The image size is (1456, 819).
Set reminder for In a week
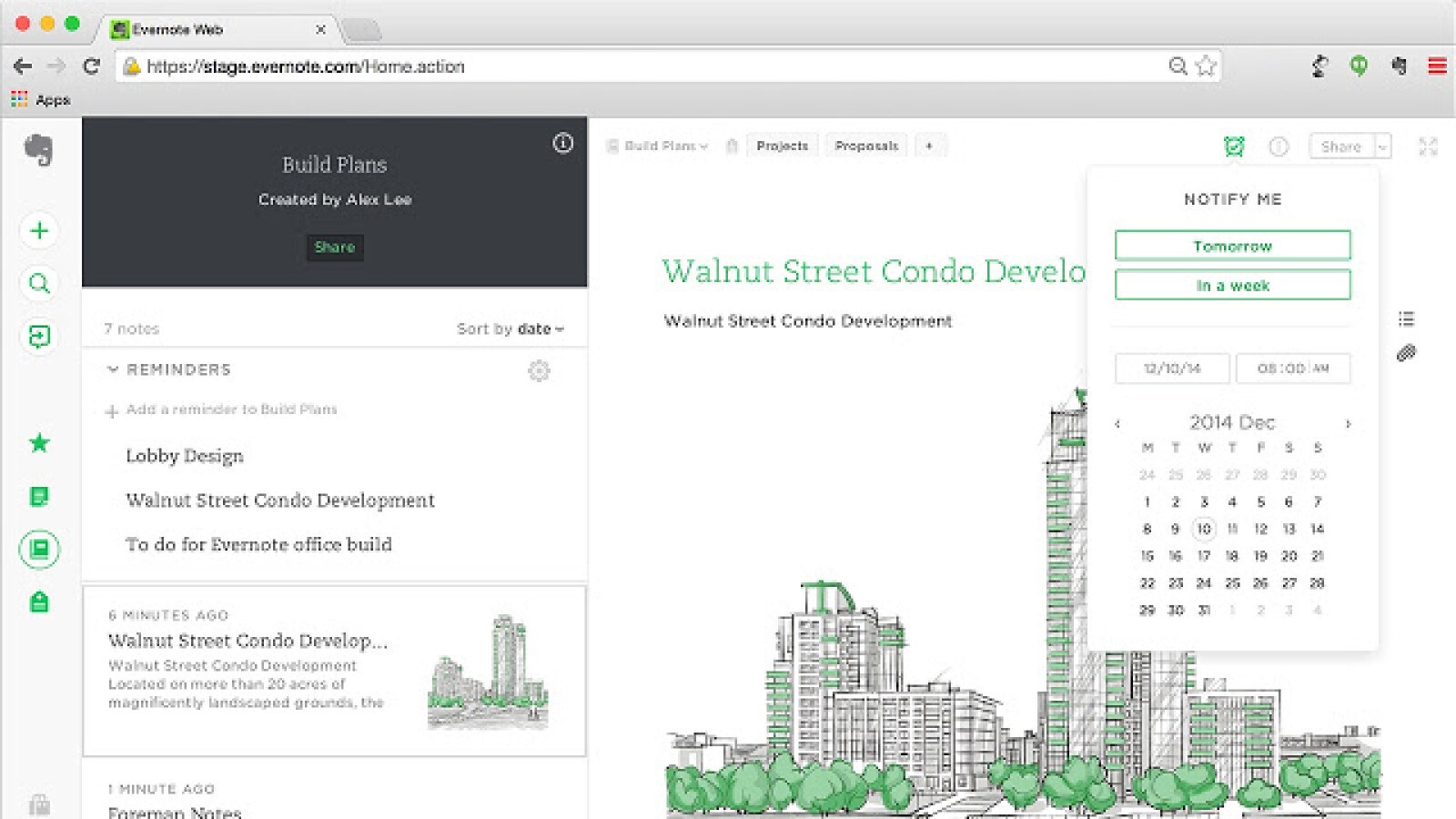tap(1233, 285)
